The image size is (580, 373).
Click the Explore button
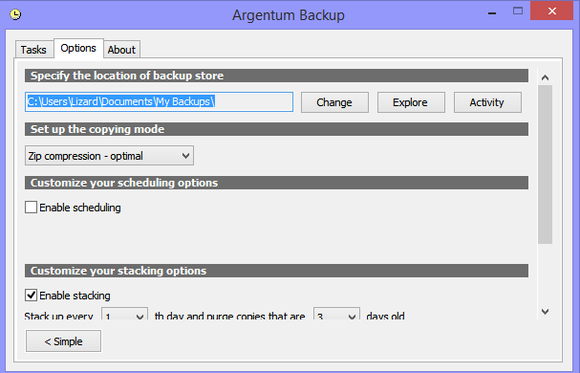point(411,103)
